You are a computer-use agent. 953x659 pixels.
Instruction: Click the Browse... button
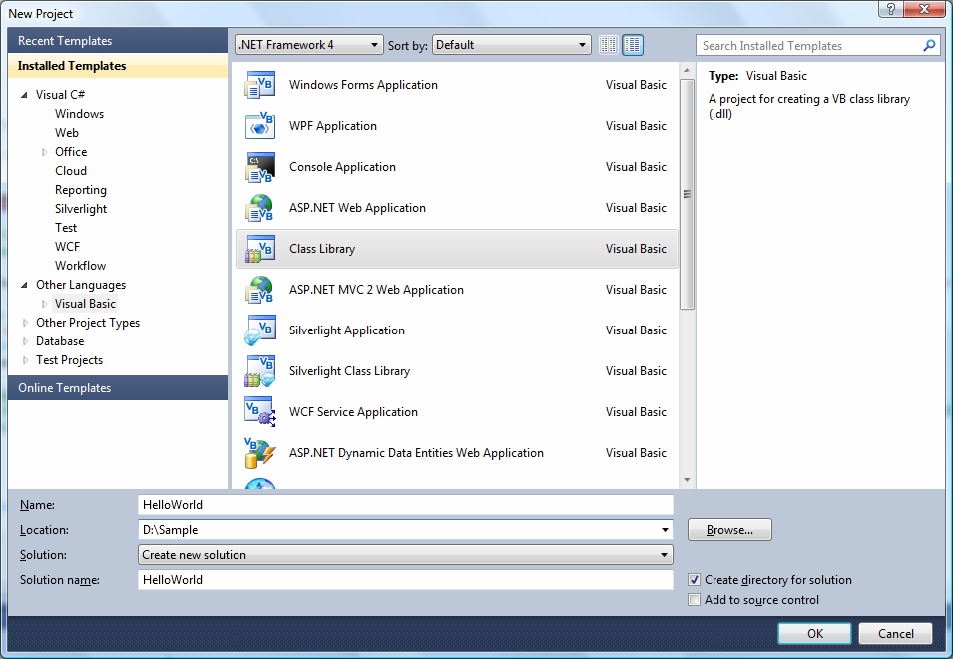(730, 530)
